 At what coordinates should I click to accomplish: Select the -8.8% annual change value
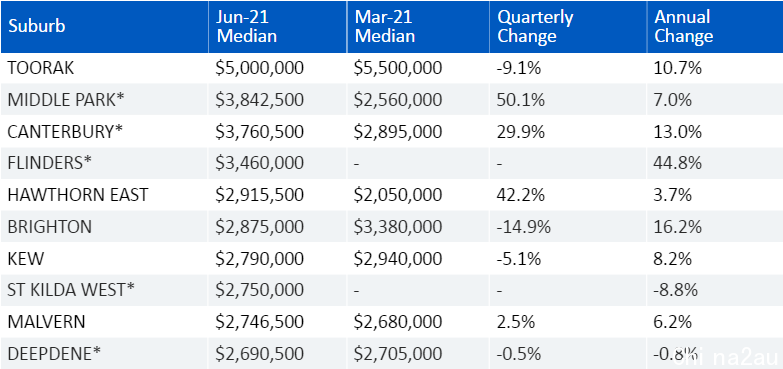click(x=675, y=290)
